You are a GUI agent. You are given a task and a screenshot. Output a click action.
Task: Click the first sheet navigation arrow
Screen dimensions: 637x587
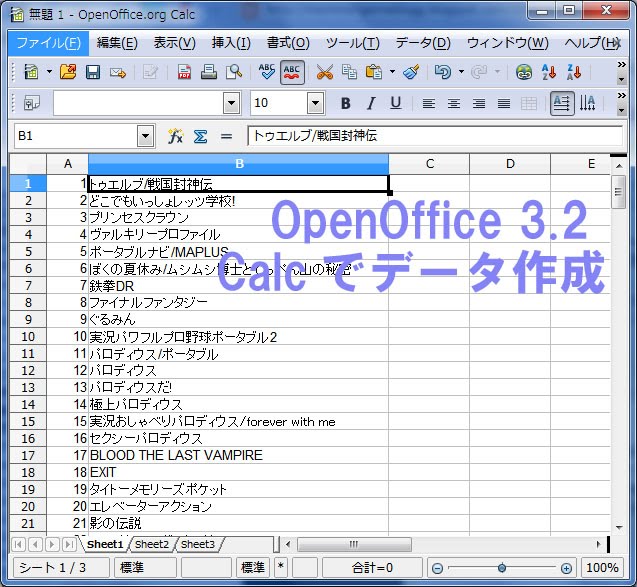tap(18, 544)
